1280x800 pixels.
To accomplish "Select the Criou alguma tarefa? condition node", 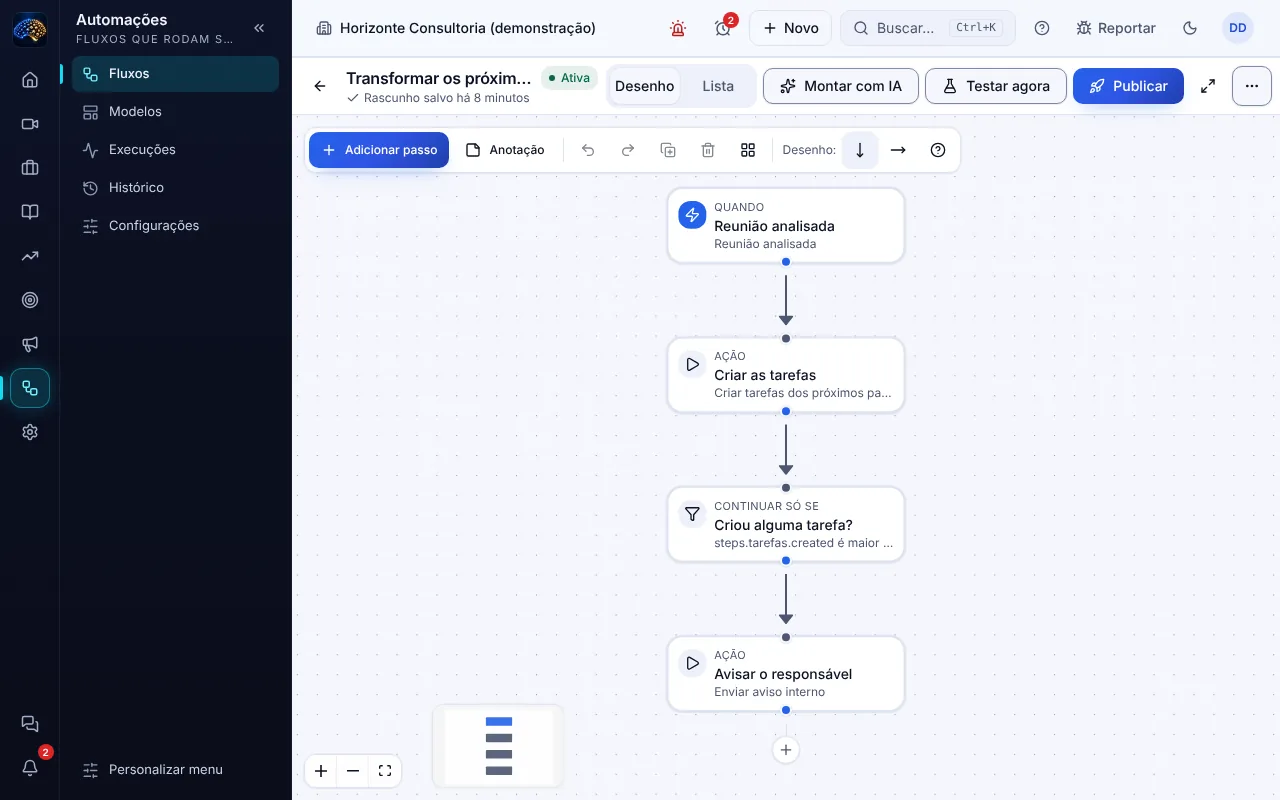I will tap(786, 525).
